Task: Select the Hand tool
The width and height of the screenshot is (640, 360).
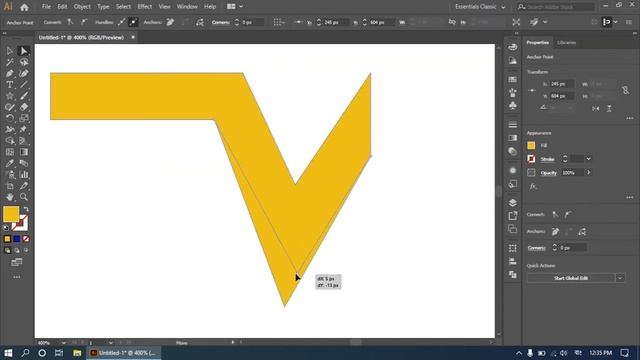Action: pyautogui.click(x=9, y=197)
